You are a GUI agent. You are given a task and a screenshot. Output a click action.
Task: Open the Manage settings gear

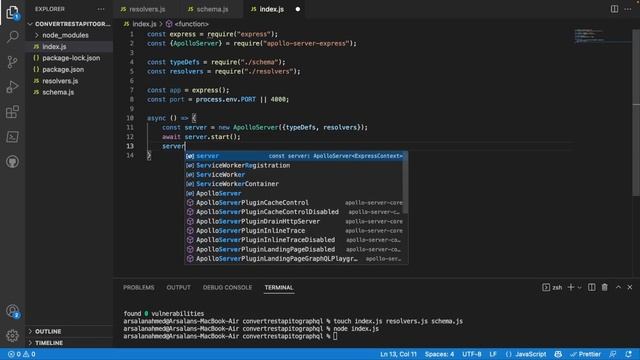pyautogui.click(x=13, y=336)
